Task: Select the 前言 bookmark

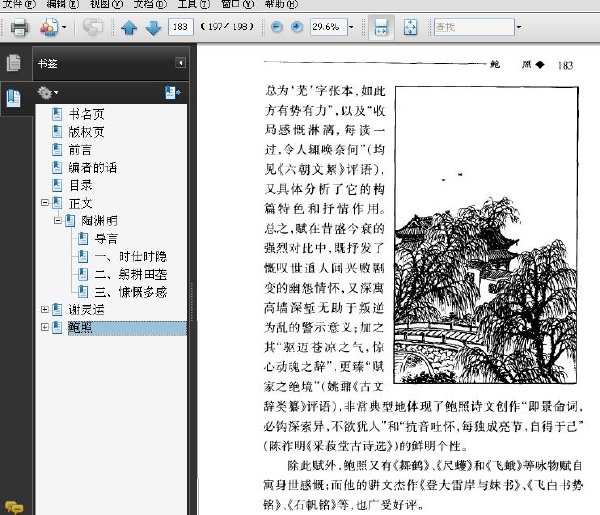Action: click(x=80, y=150)
